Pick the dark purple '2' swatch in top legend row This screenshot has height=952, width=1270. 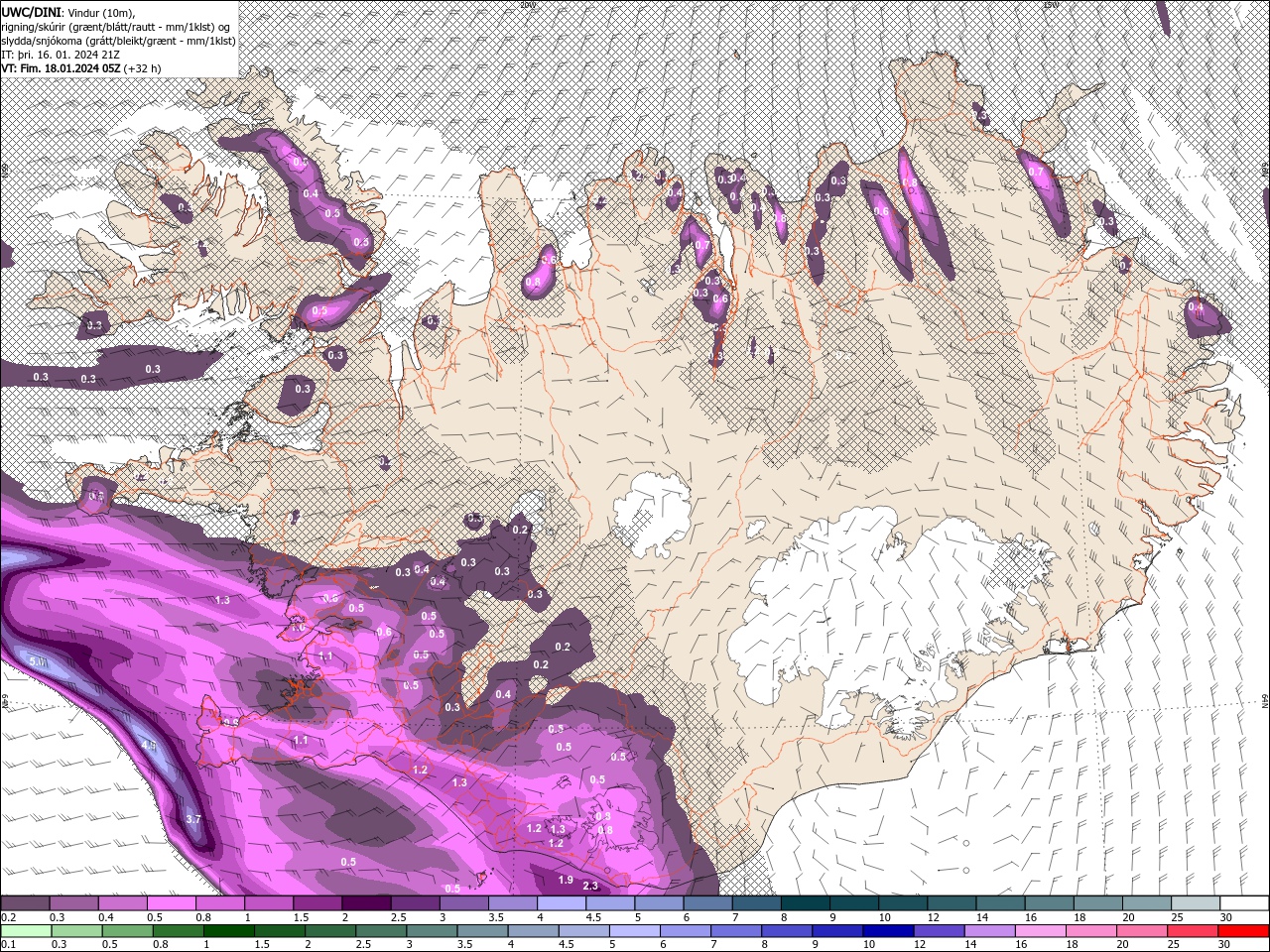(x=364, y=903)
